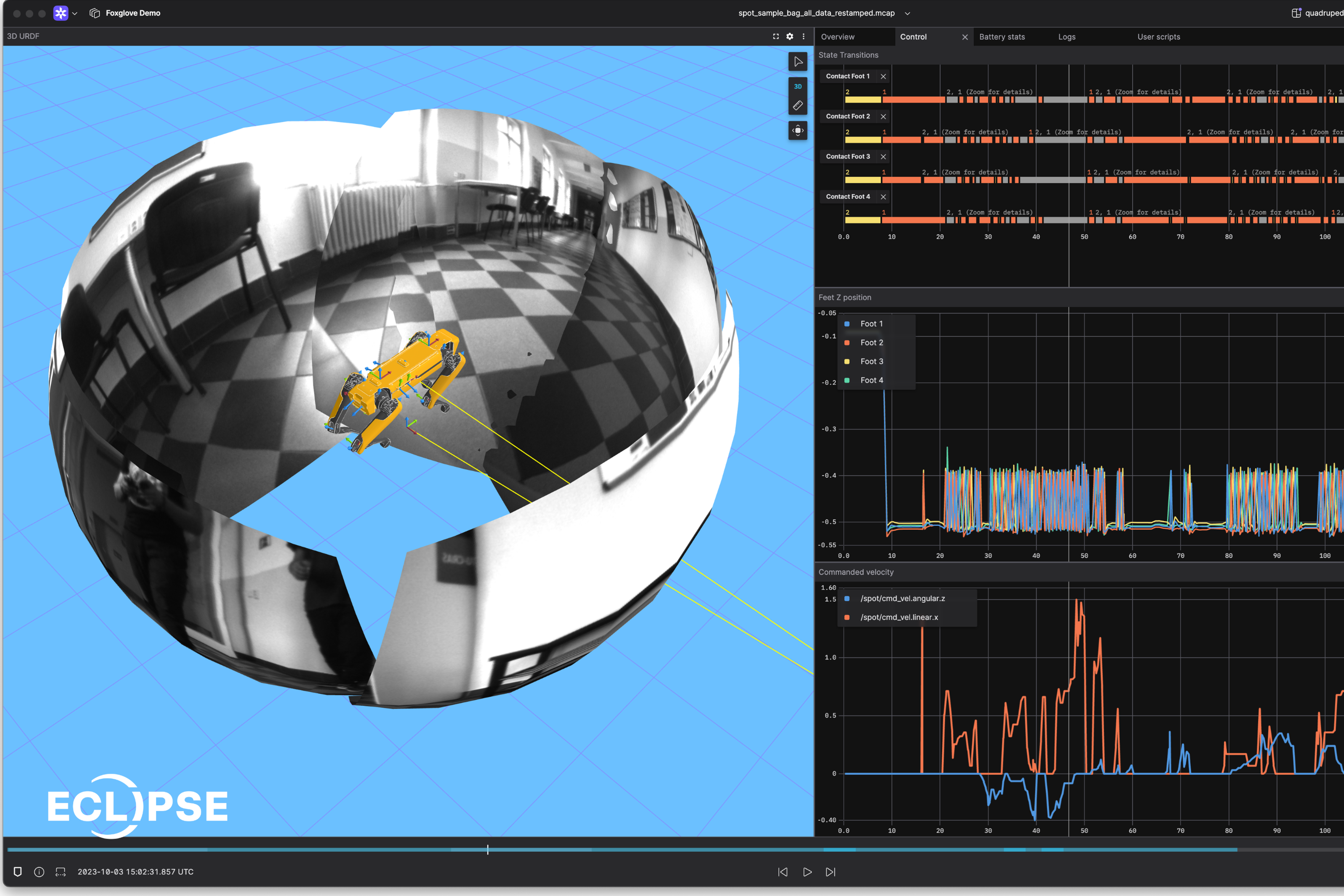Remove the Contact Foot 2 series
The height and width of the screenshot is (896, 1344).
click(883, 117)
